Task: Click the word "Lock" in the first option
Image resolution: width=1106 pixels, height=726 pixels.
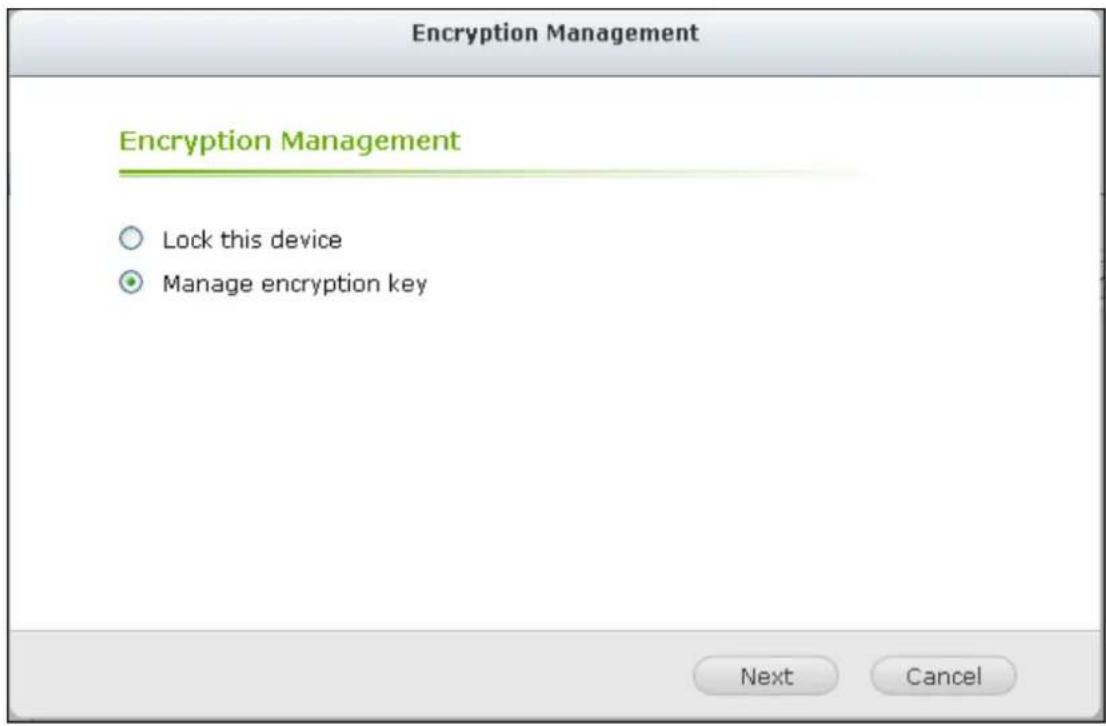Action: [184, 240]
